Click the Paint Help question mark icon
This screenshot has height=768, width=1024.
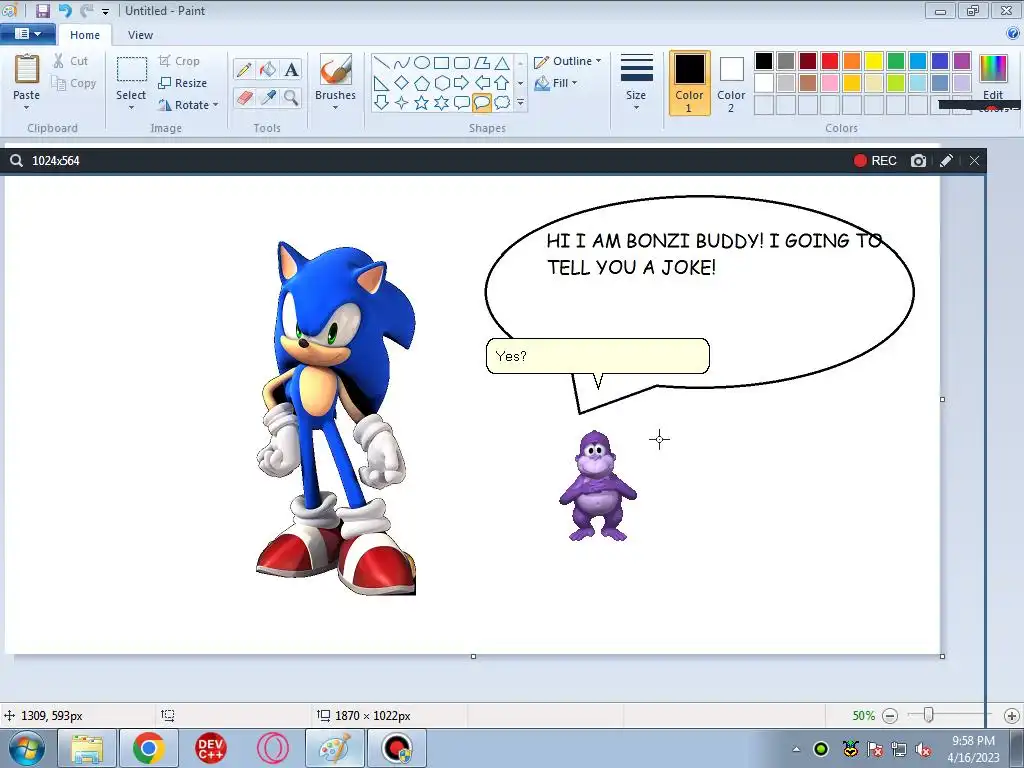(1014, 34)
